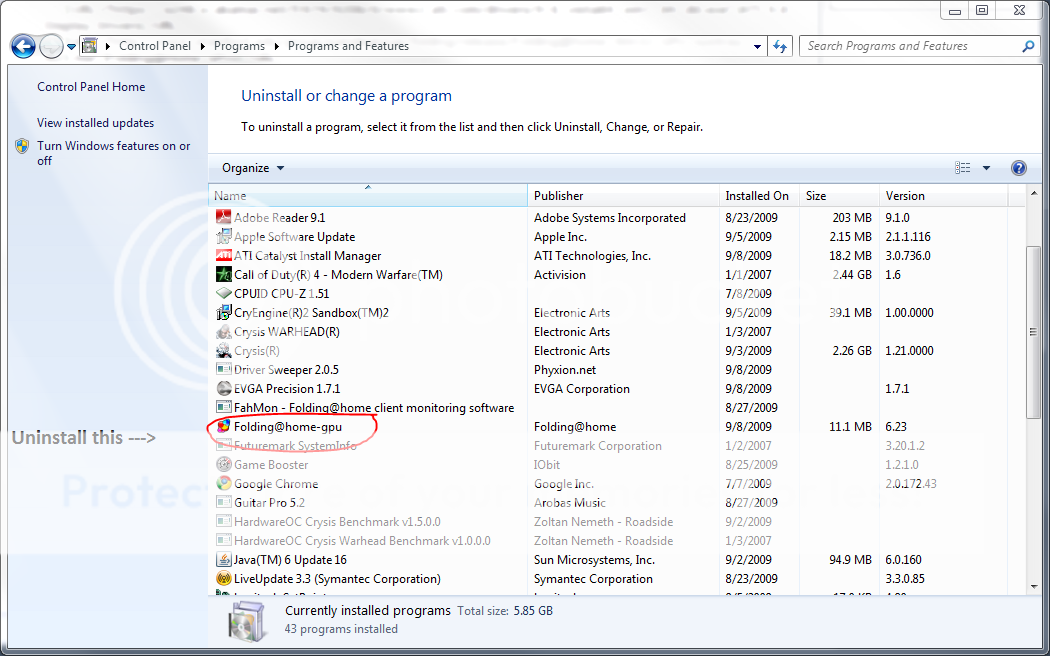Click the IObit publisher cell
1050x656 pixels.
(x=547, y=465)
